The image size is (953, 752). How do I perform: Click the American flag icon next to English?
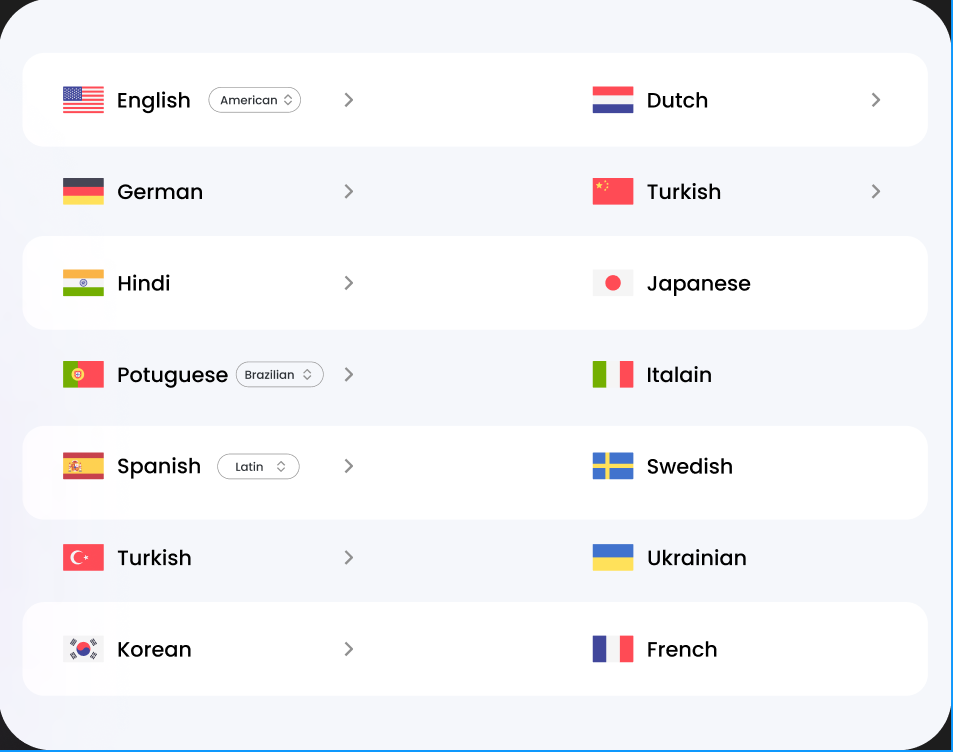[83, 100]
